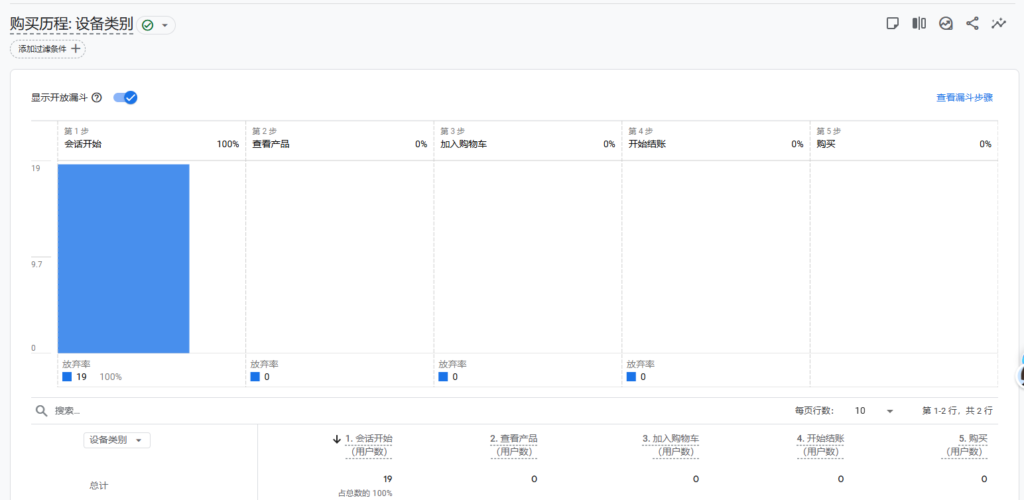The width and height of the screenshot is (1024, 500).
Task: Click the help icon beside 显示开放漏斗
Action: coord(97,98)
